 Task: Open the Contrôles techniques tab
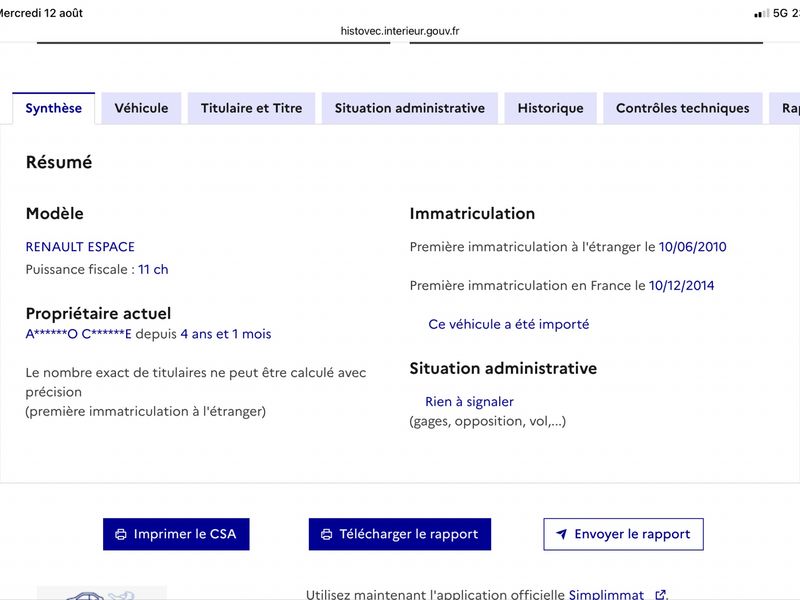coord(683,108)
